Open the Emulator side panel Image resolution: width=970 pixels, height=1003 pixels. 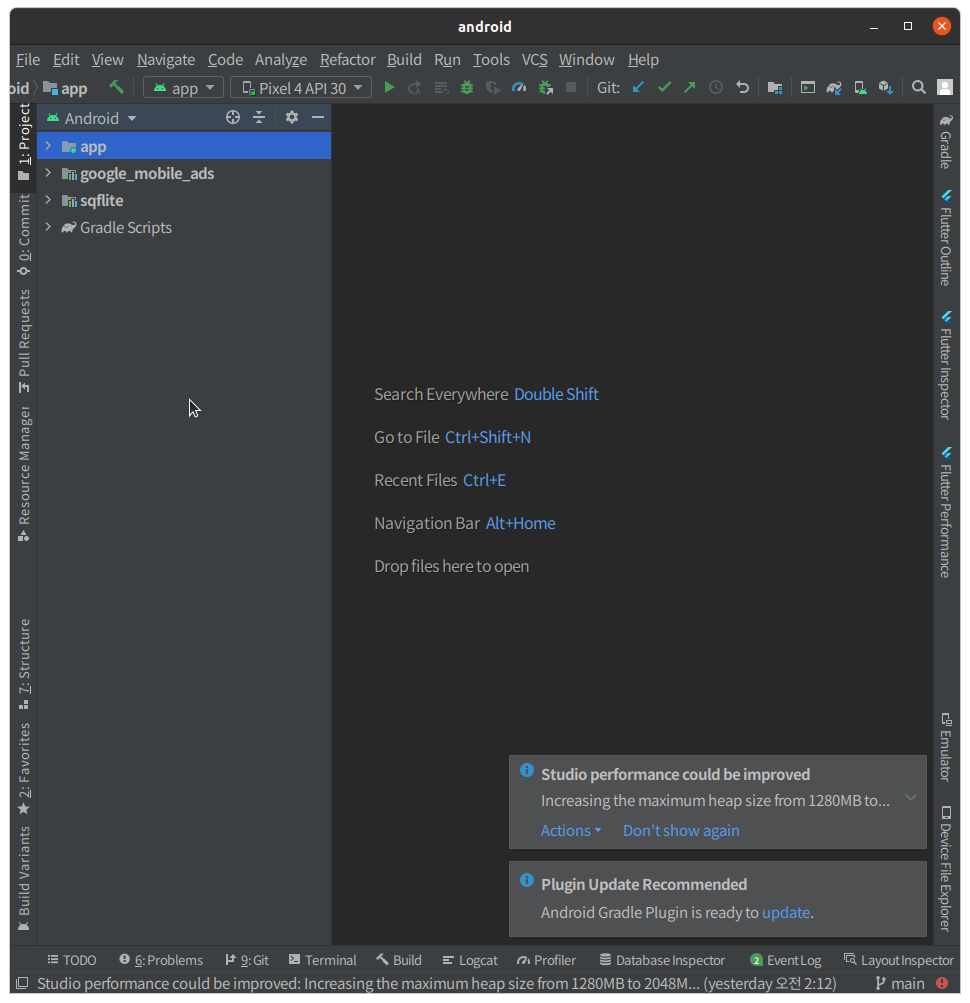pos(946,746)
